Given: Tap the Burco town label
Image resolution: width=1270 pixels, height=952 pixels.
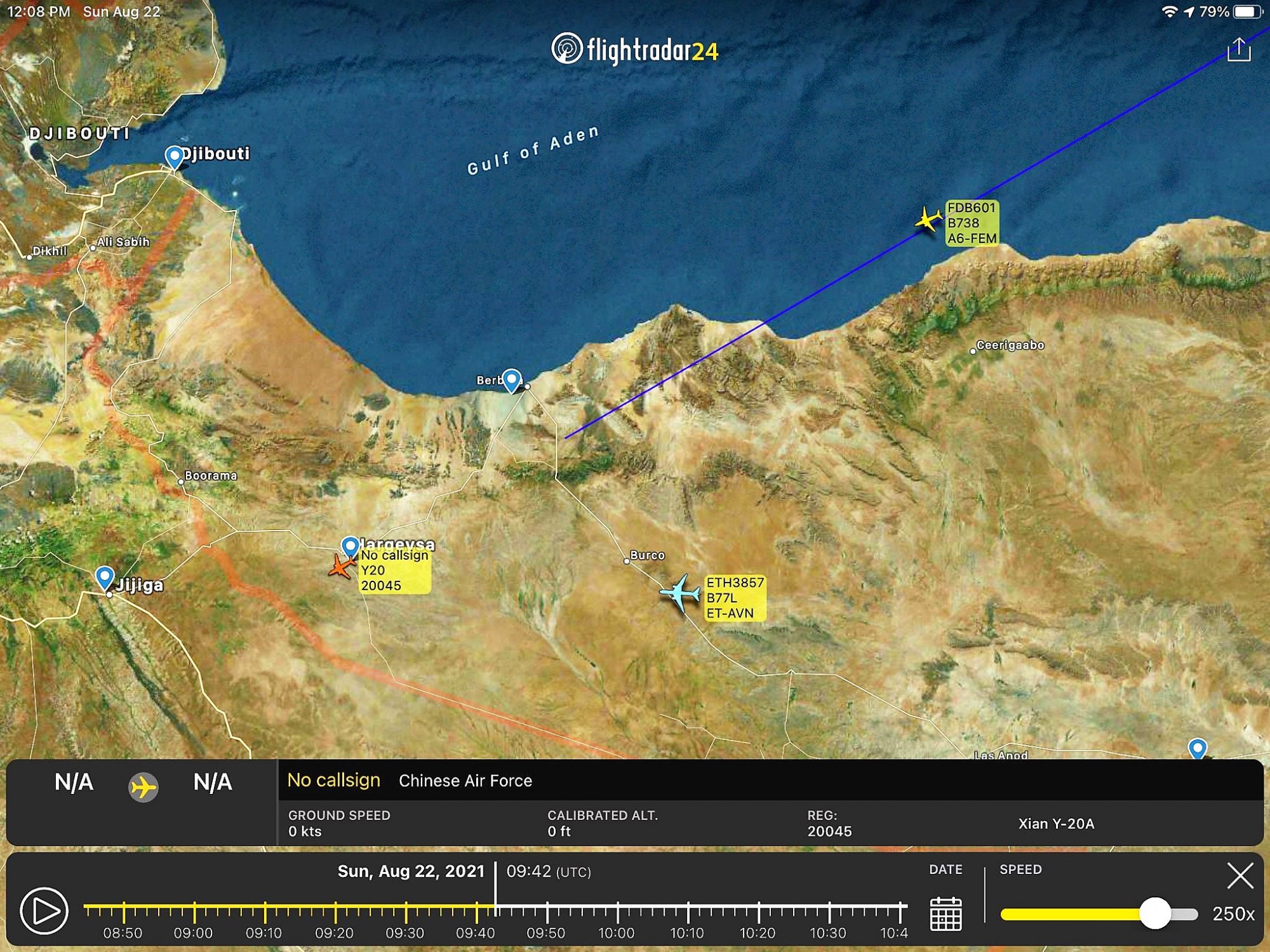Looking at the screenshot, I should tap(647, 555).
